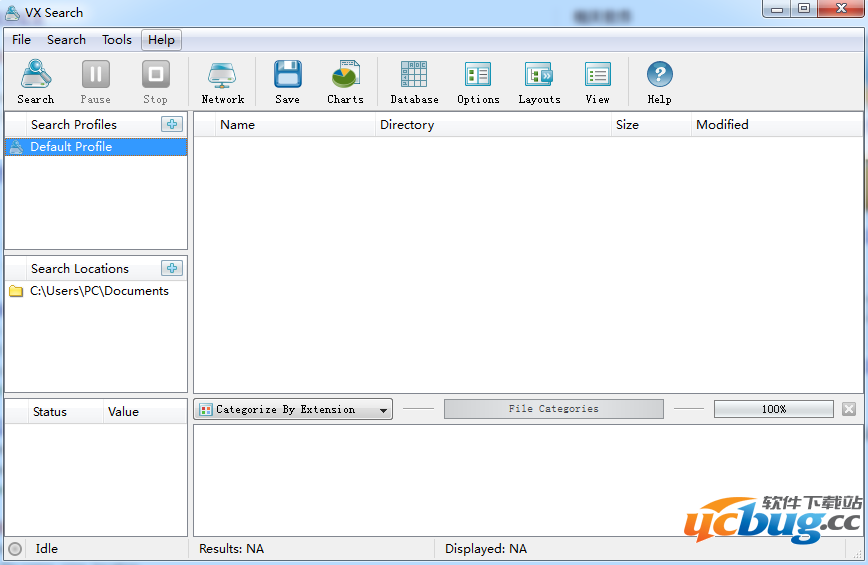Sort results by Size column
The image size is (868, 565).
(x=651, y=125)
